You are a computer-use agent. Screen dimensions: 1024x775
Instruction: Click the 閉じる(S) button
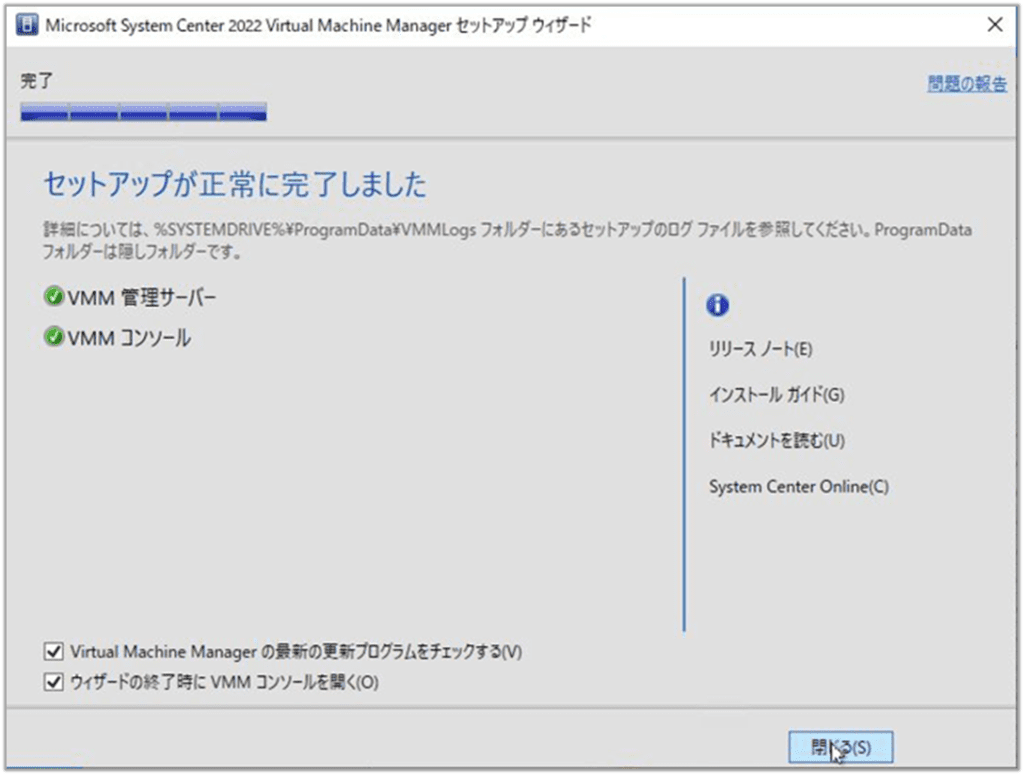[x=840, y=747]
